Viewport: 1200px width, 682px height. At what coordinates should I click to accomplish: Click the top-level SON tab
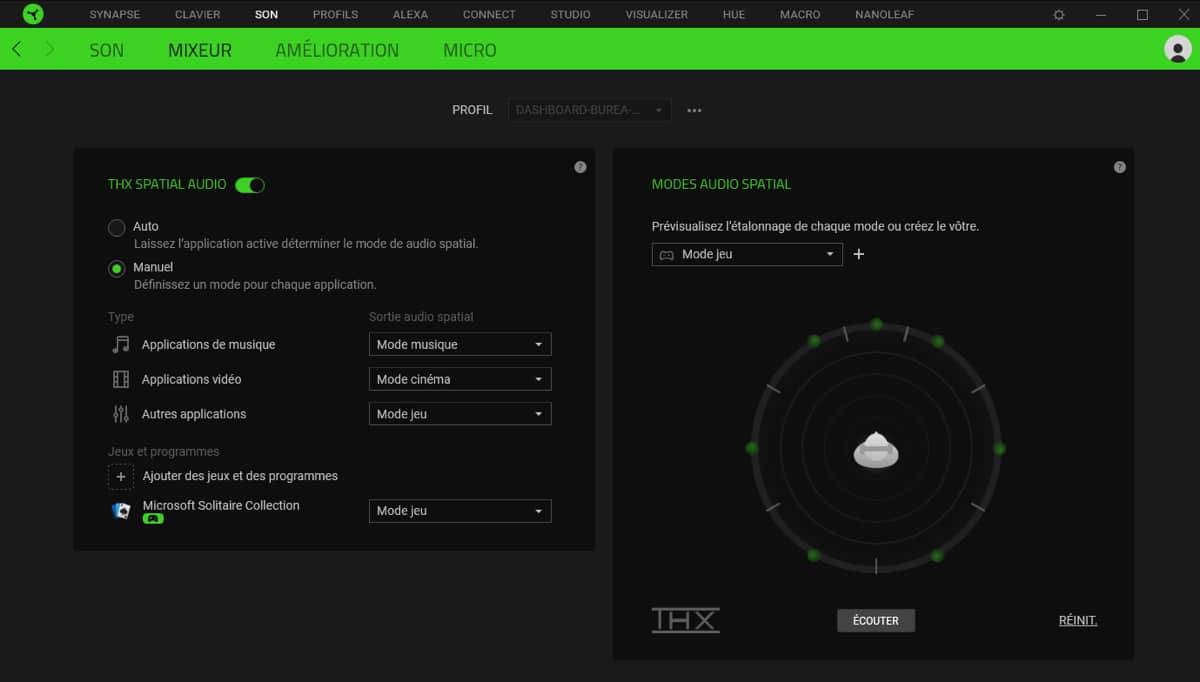coord(266,15)
